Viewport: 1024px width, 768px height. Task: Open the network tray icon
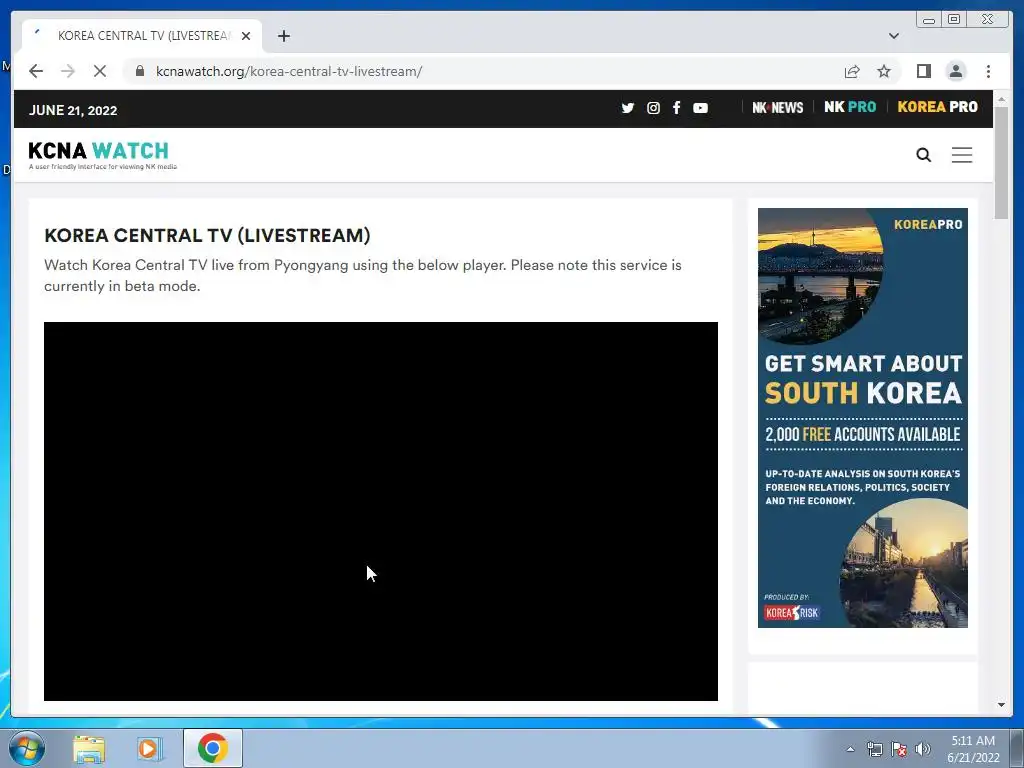click(x=874, y=749)
